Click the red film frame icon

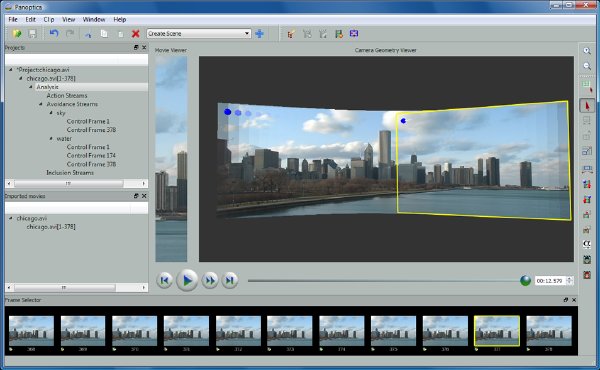(x=587, y=275)
